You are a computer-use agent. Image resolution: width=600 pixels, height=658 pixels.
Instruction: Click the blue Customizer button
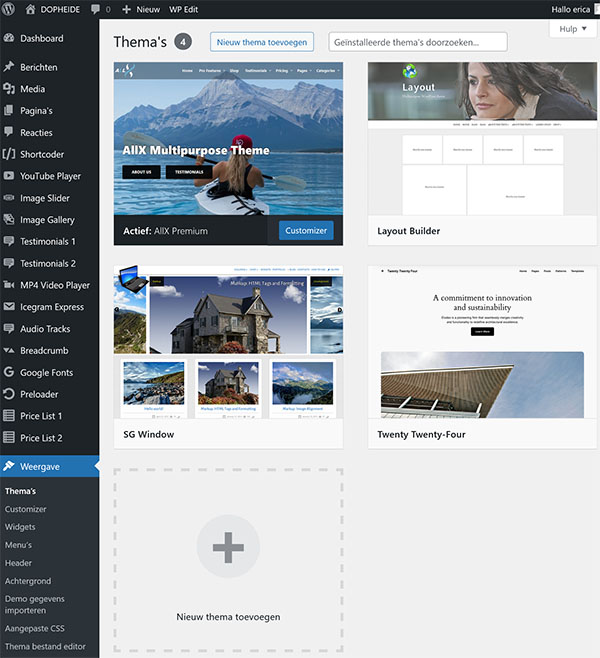tap(306, 230)
